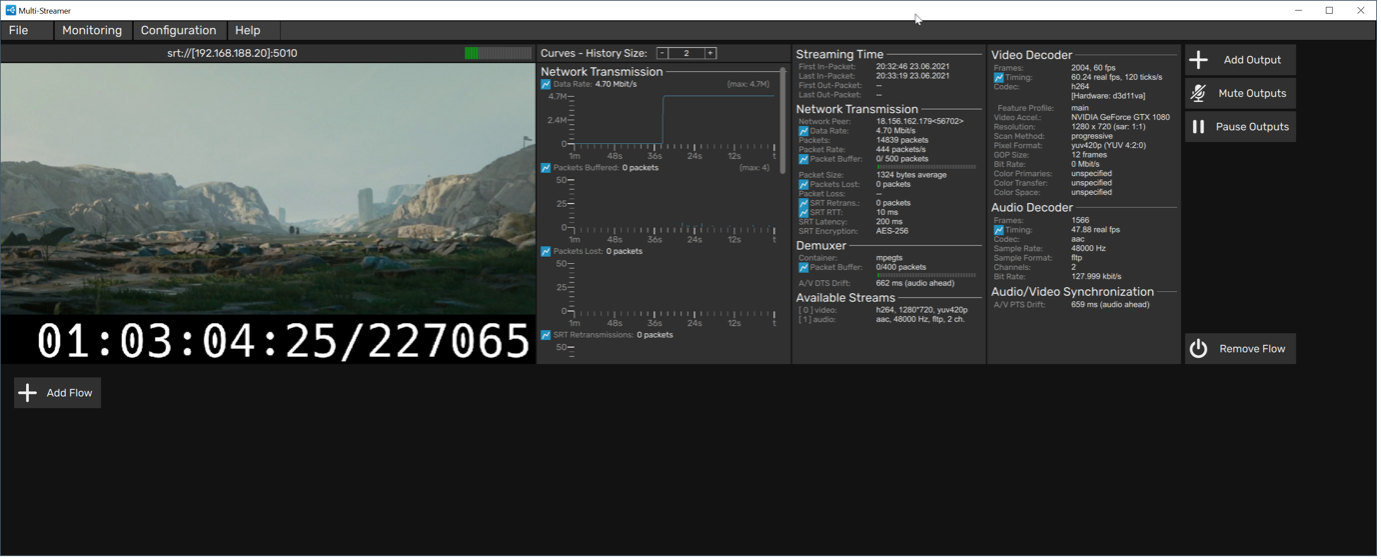The image size is (1381, 559).
Task: Pause outputs using the pause icon
Action: tap(1199, 127)
